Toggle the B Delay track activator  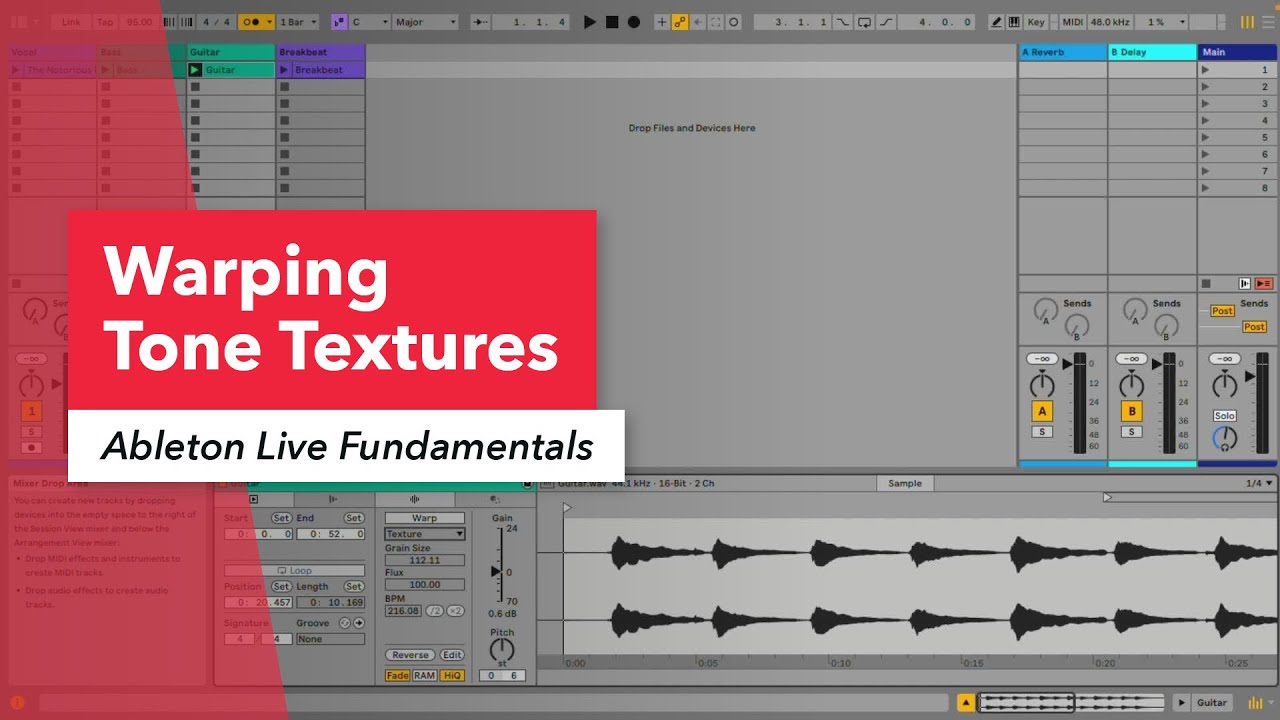click(x=1132, y=412)
